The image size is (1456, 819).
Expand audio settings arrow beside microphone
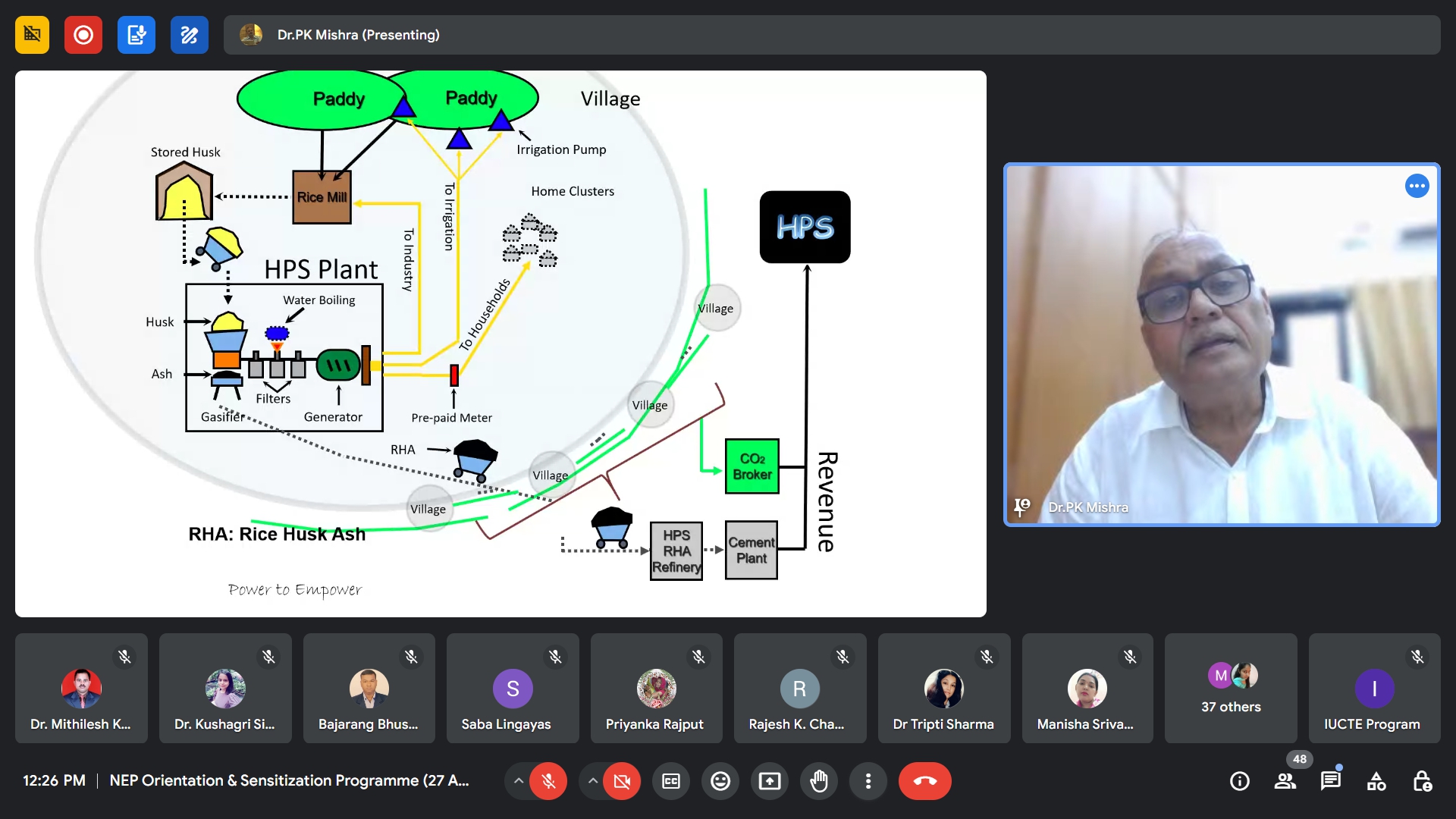(x=518, y=781)
